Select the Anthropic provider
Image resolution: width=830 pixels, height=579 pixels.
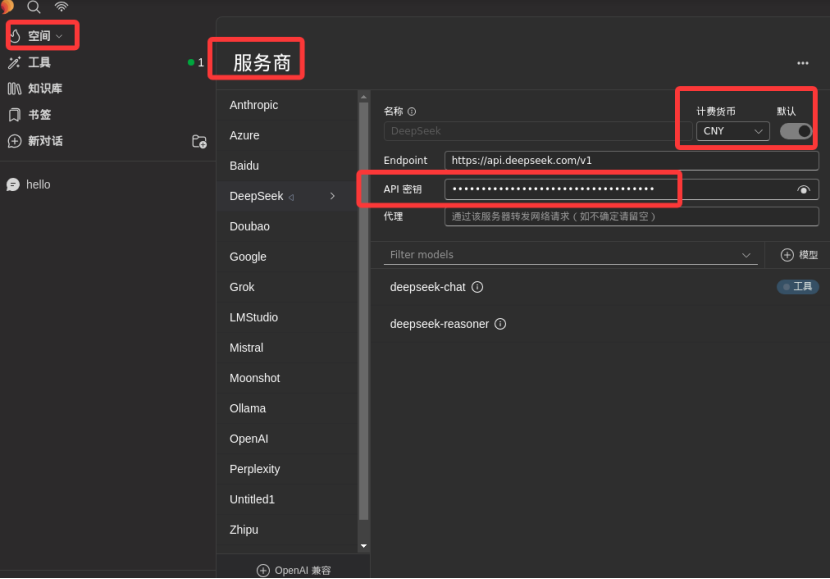pyautogui.click(x=287, y=105)
